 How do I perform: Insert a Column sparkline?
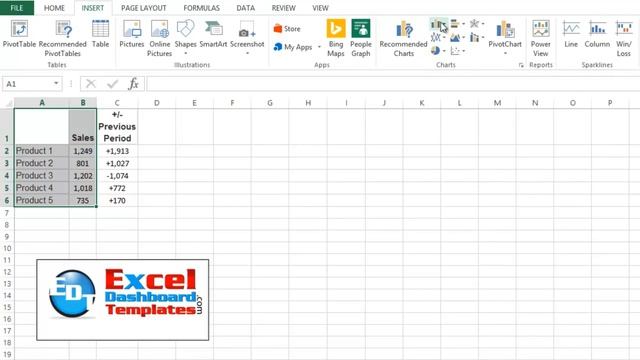click(597, 34)
